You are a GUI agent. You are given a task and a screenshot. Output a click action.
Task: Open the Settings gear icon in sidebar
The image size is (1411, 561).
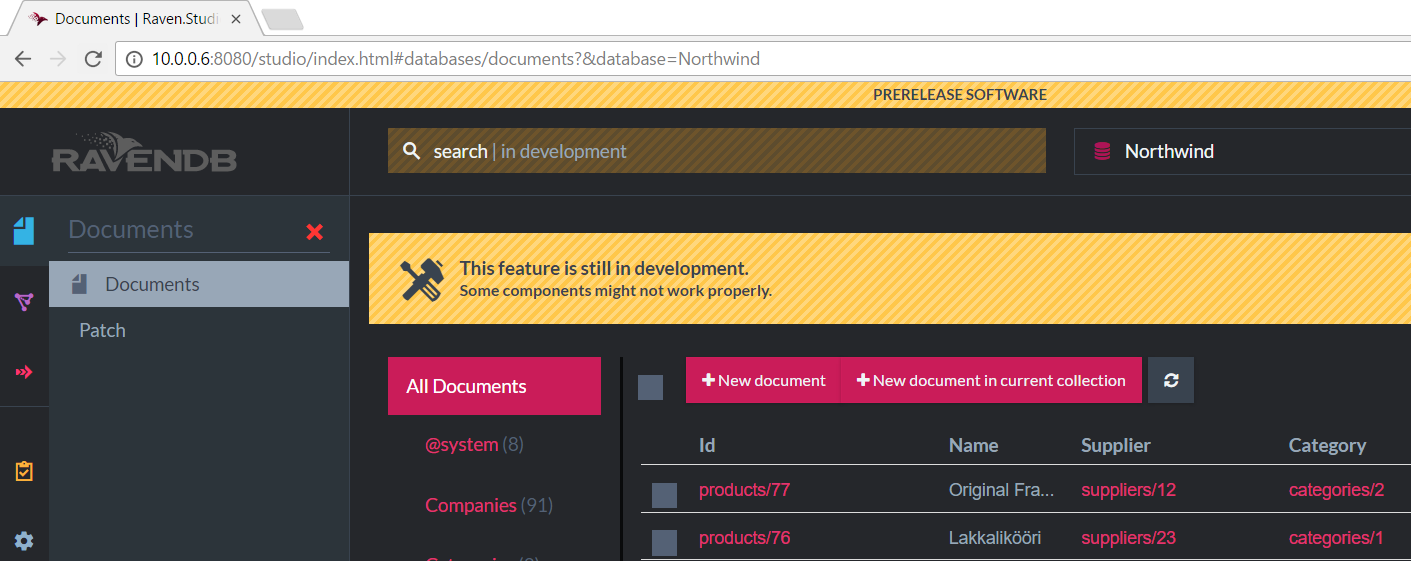tap(24, 541)
